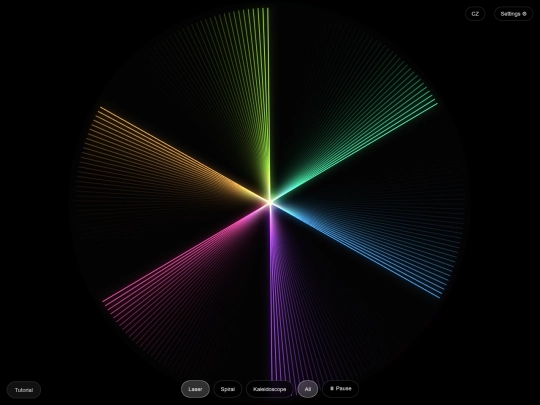
Task: Select the Kaleidoscope mode
Action: (x=269, y=389)
